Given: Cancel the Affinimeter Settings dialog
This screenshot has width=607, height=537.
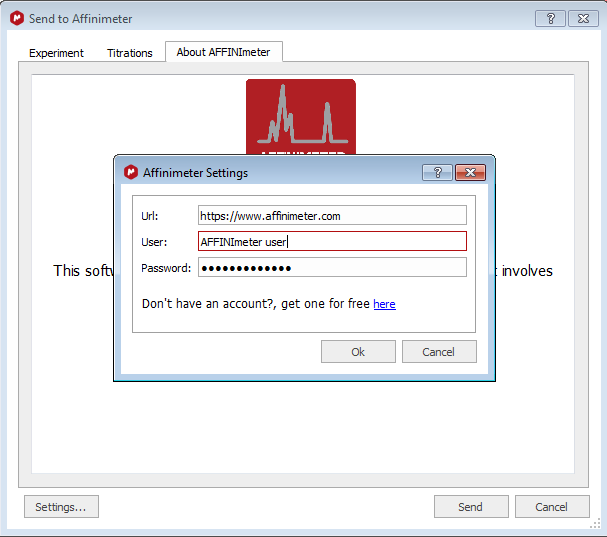Looking at the screenshot, I should [x=439, y=352].
